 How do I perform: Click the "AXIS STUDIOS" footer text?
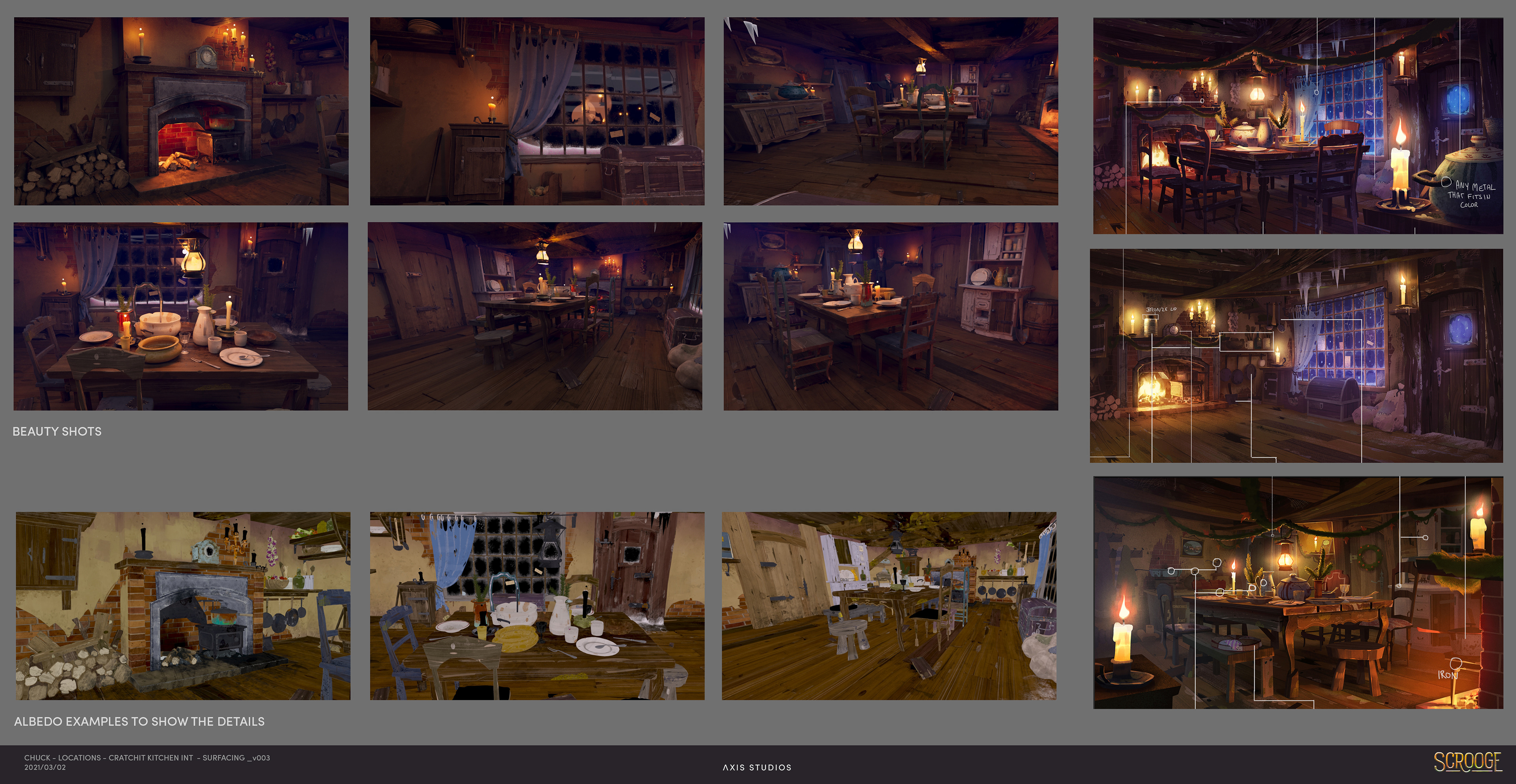[x=758, y=767]
